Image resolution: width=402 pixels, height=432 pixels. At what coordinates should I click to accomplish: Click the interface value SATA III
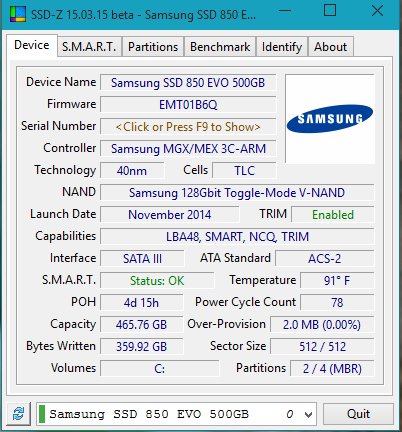(142, 259)
